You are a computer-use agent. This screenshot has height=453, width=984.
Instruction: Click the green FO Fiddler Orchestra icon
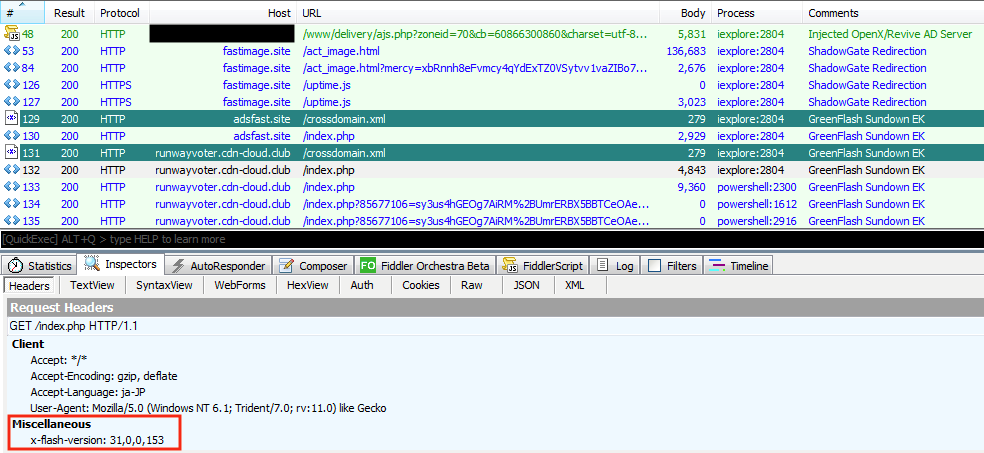coord(367,266)
